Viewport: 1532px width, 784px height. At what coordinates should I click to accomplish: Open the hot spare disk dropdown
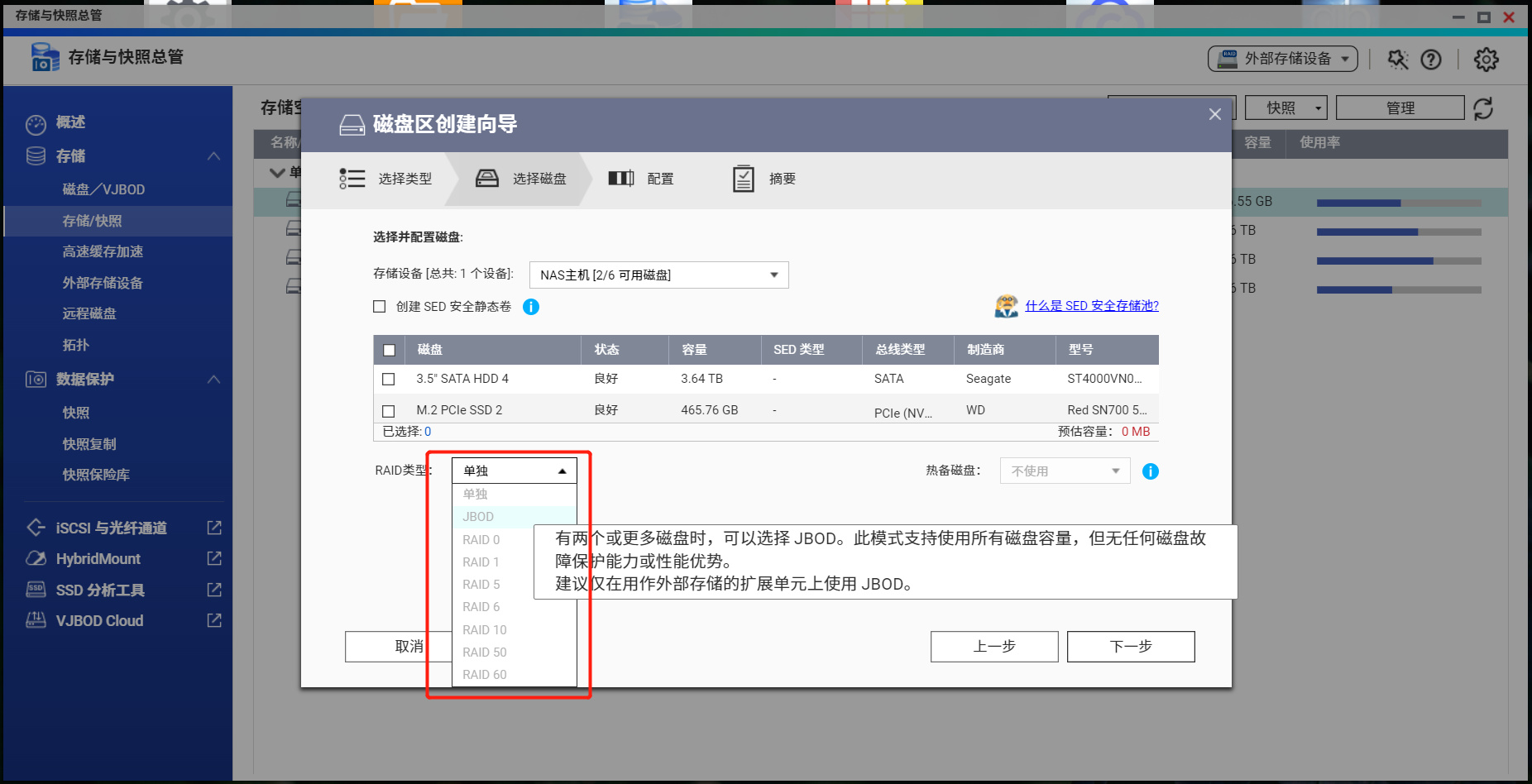coord(1065,471)
